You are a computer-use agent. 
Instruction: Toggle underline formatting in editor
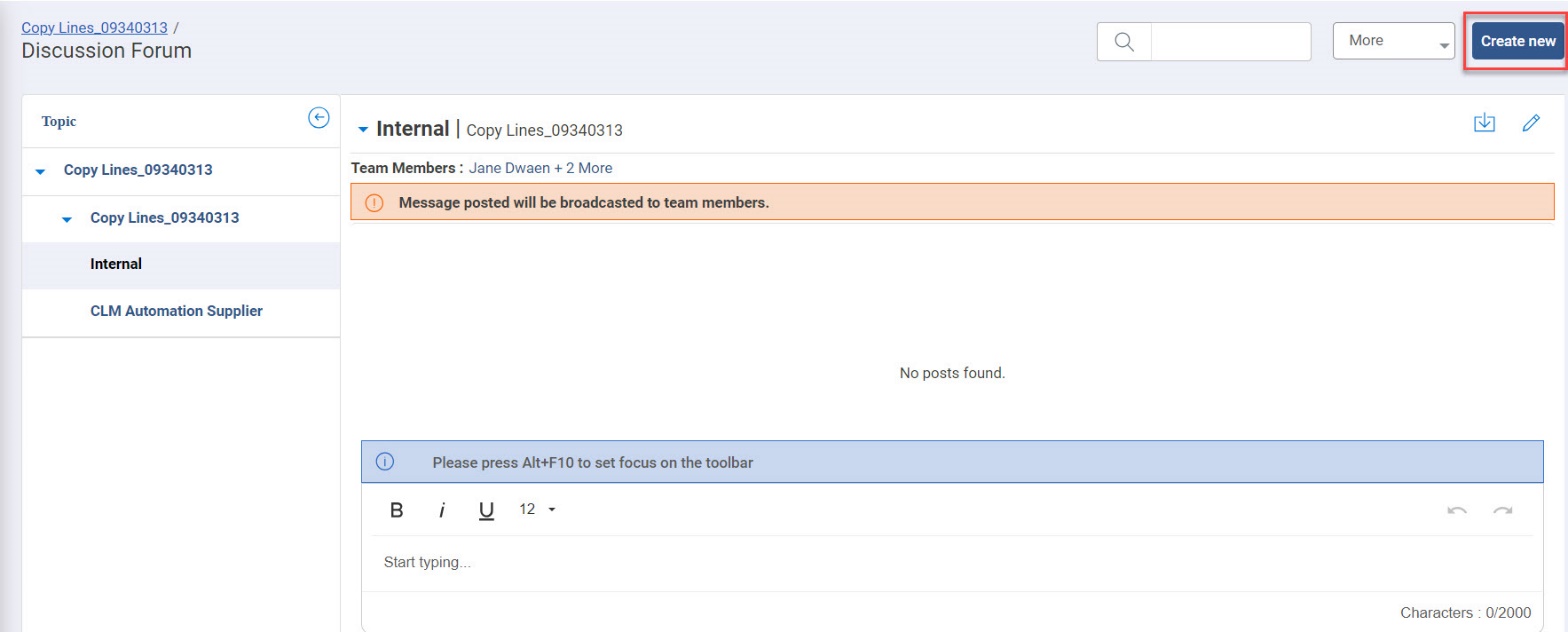coord(486,510)
